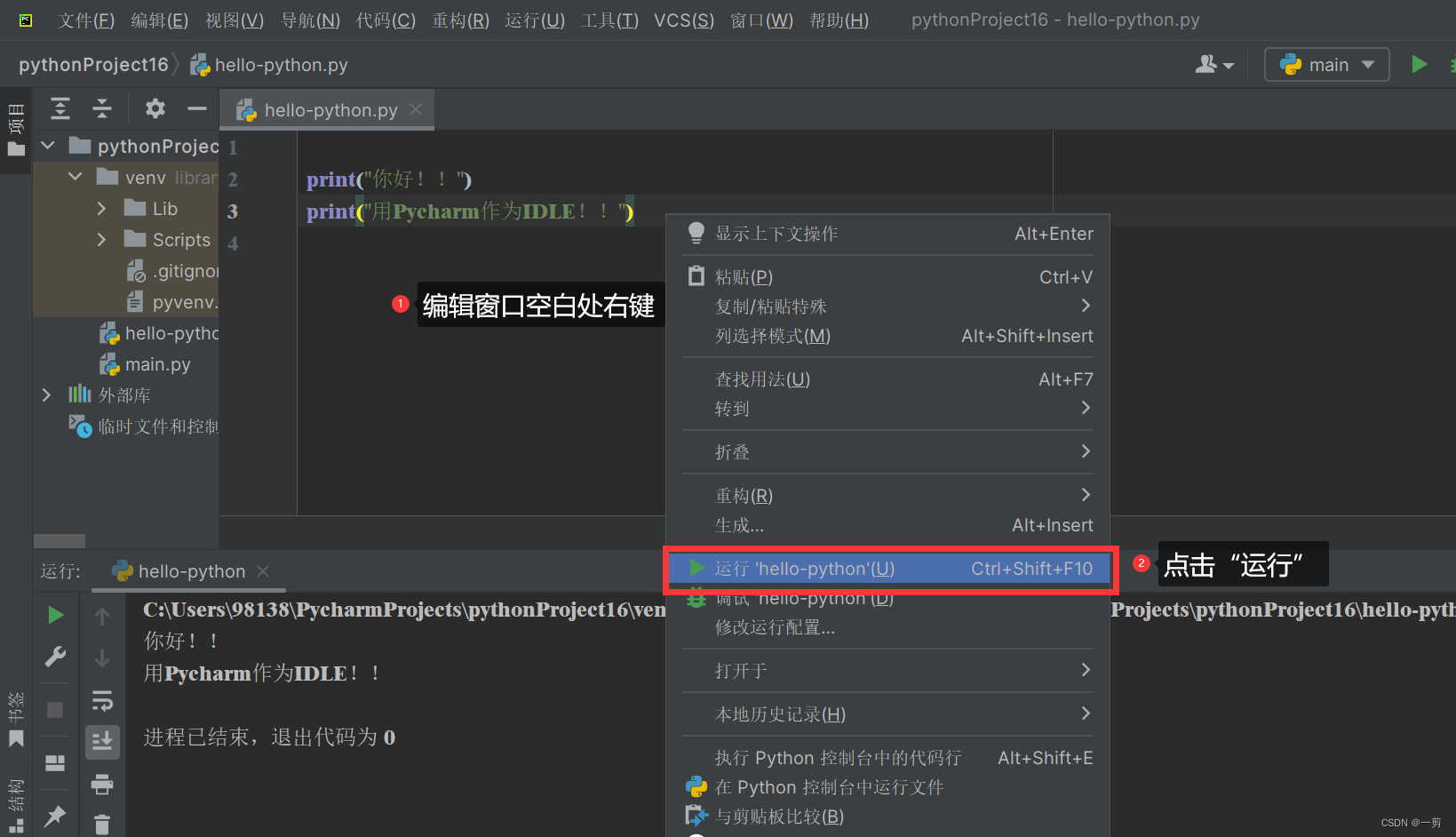Open the 工具(T) menu

click(x=609, y=20)
